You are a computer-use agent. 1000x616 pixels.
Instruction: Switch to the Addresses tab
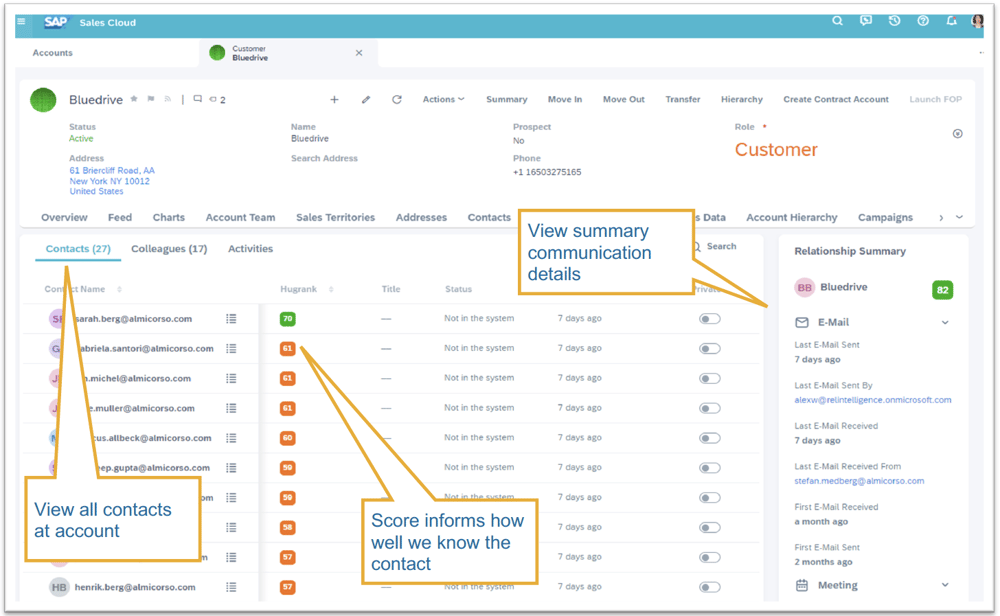421,217
